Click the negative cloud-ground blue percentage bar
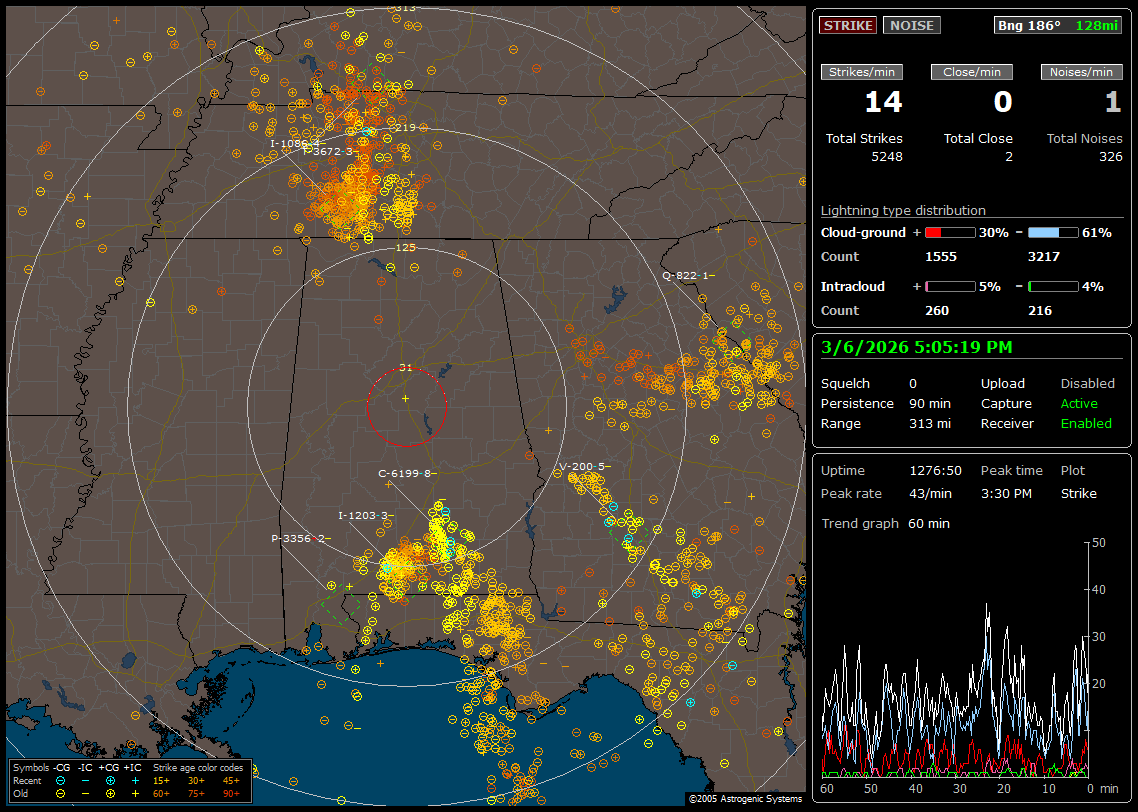Screen dimensions: 1138x812 (x=1053, y=232)
